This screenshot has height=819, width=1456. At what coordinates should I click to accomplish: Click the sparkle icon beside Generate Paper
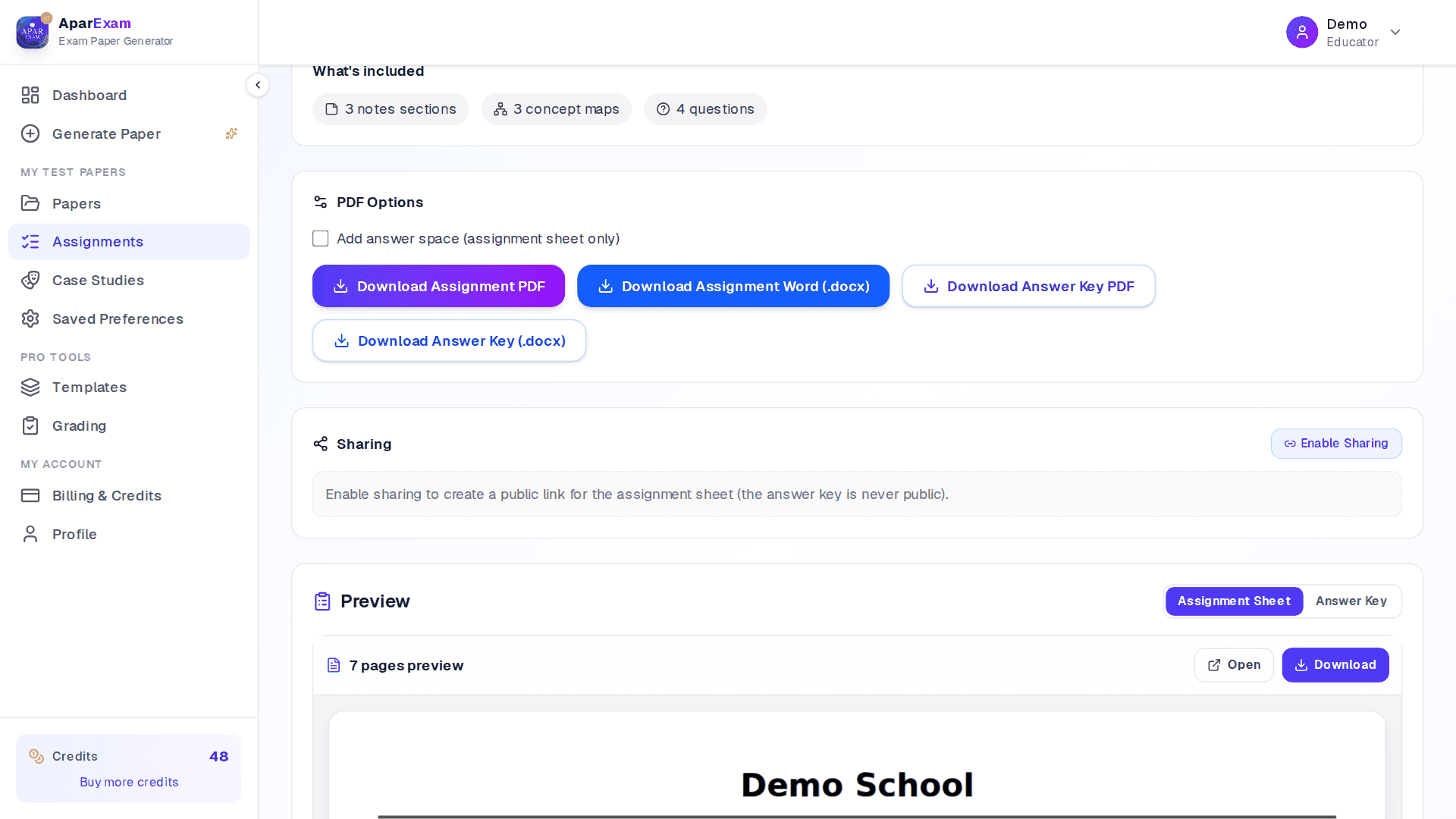tap(232, 133)
